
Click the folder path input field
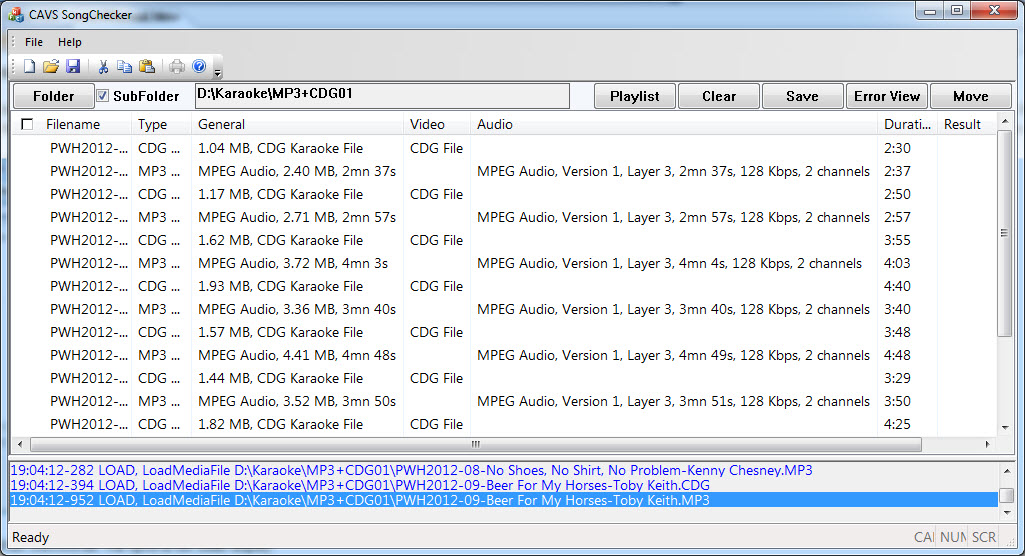380,96
